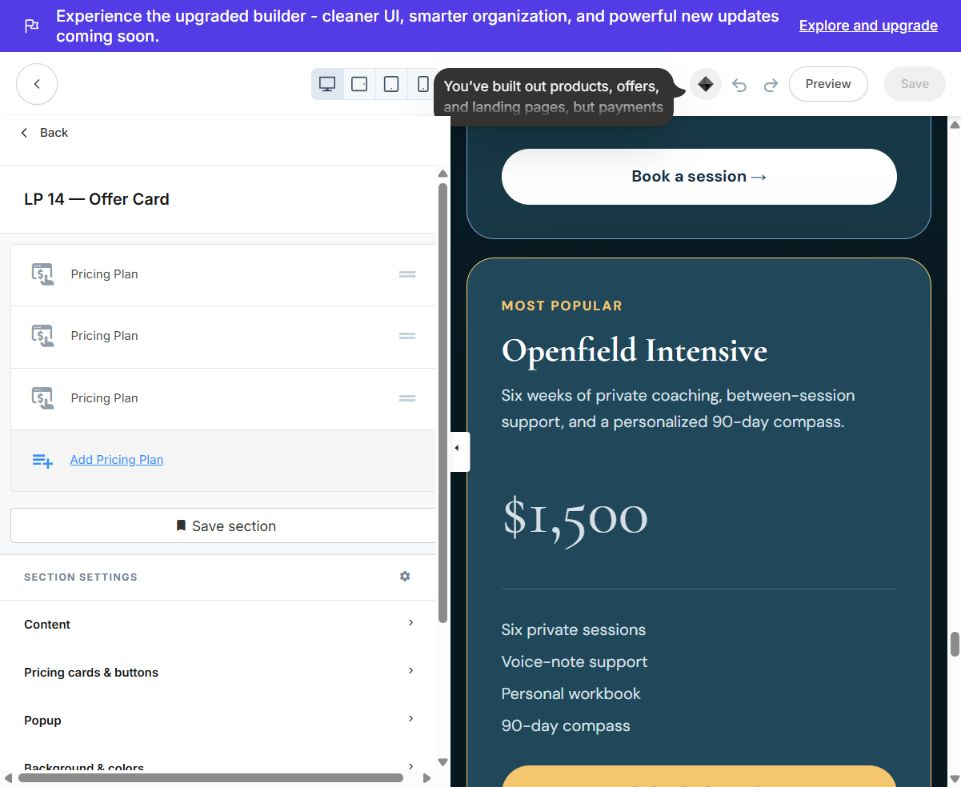Open the page Preview
This screenshot has width=961, height=787.
[x=828, y=84]
